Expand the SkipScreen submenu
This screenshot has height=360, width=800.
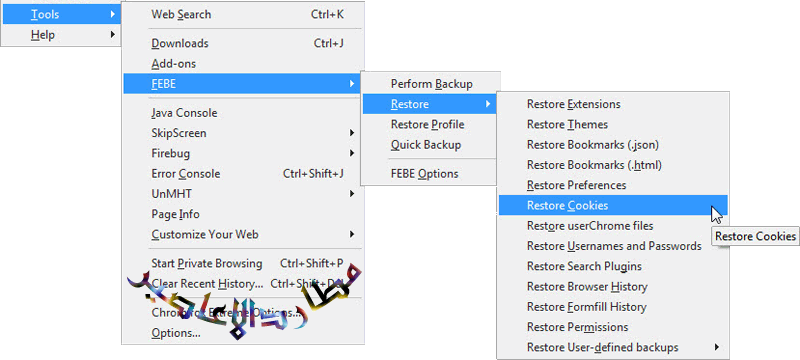coord(243,133)
